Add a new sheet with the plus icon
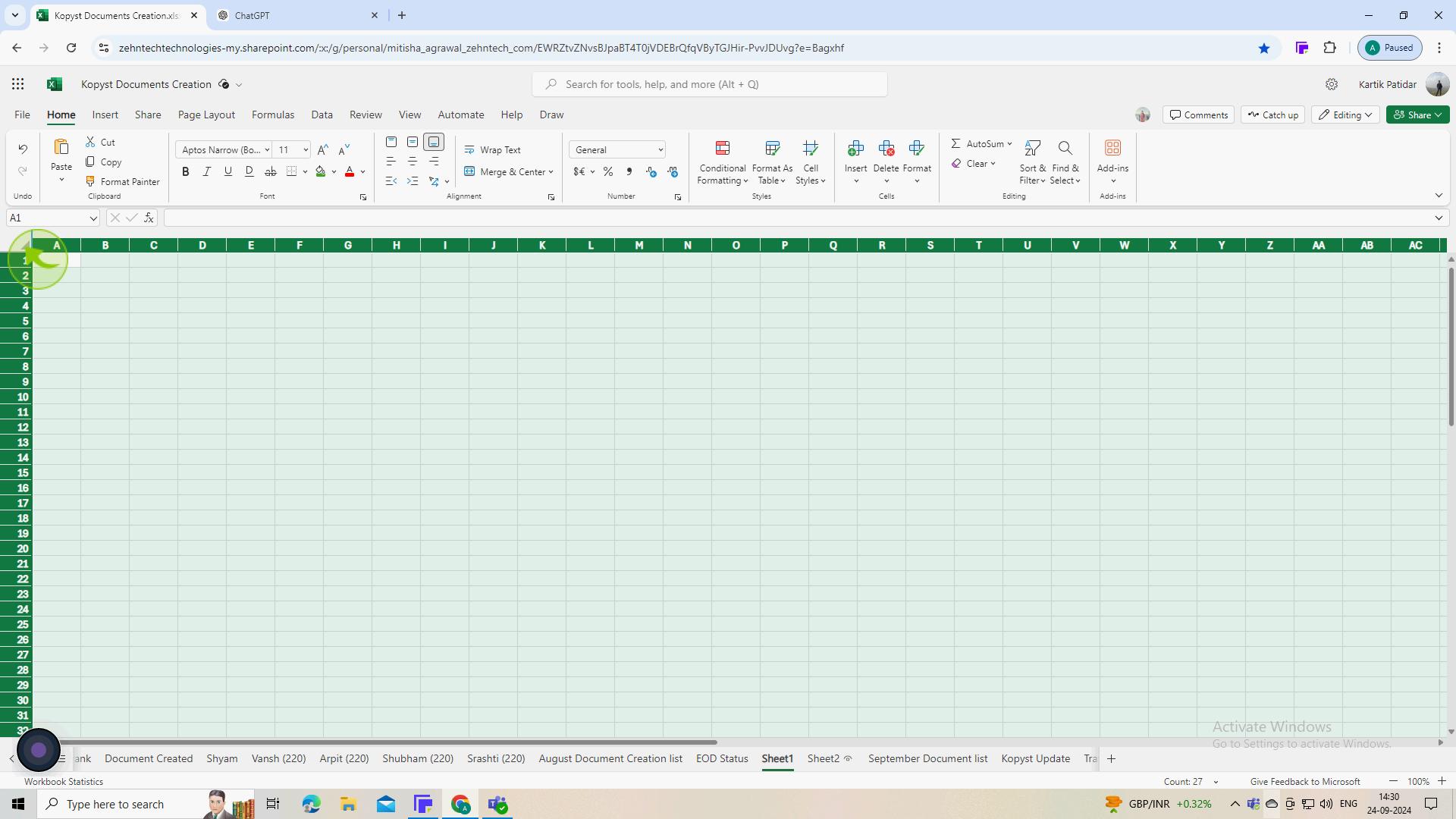The height and width of the screenshot is (819, 1456). point(1111,758)
